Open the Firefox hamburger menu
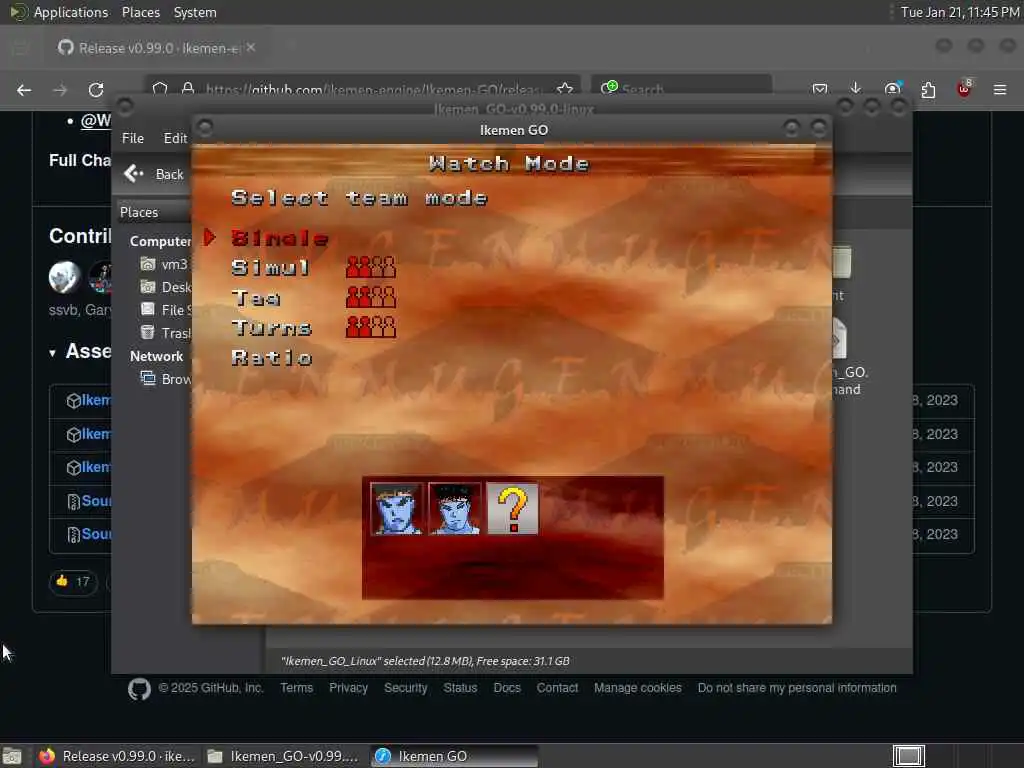 click(1000, 89)
